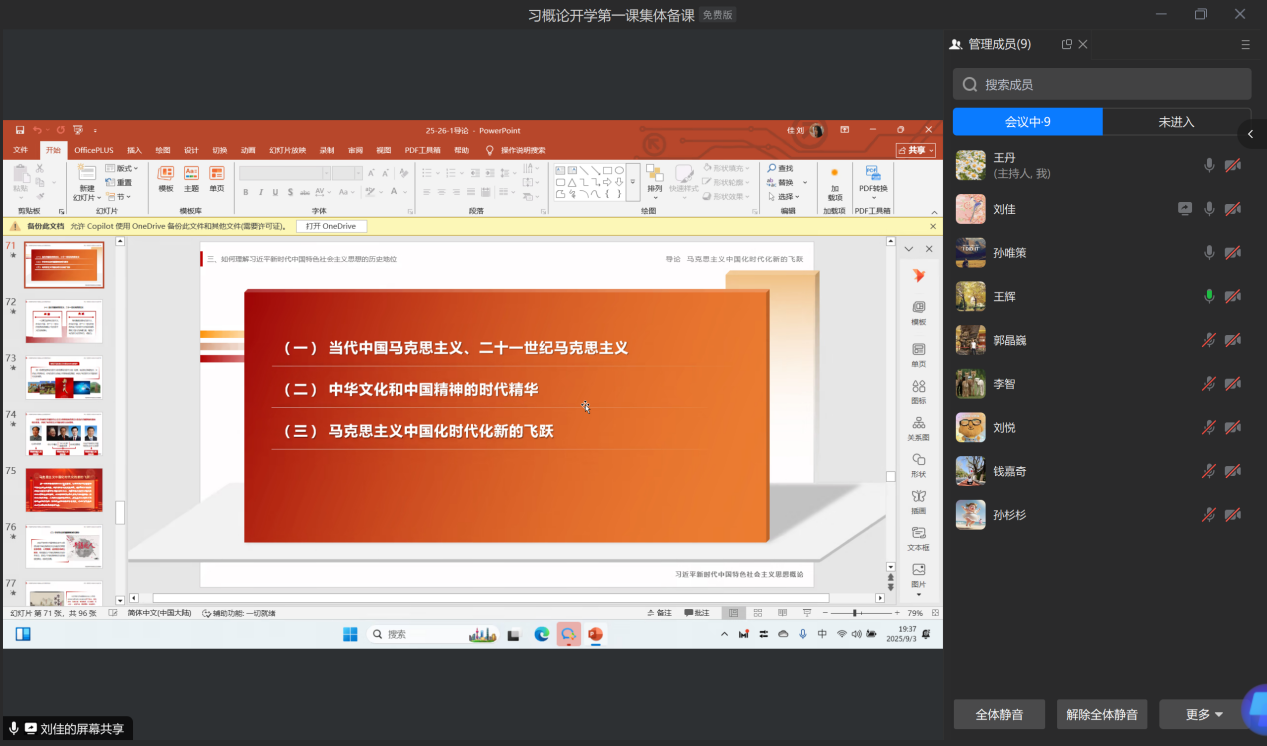This screenshot has height=746, width=1267.
Task: Click the 解除全体静音 button
Action: pos(1101,714)
